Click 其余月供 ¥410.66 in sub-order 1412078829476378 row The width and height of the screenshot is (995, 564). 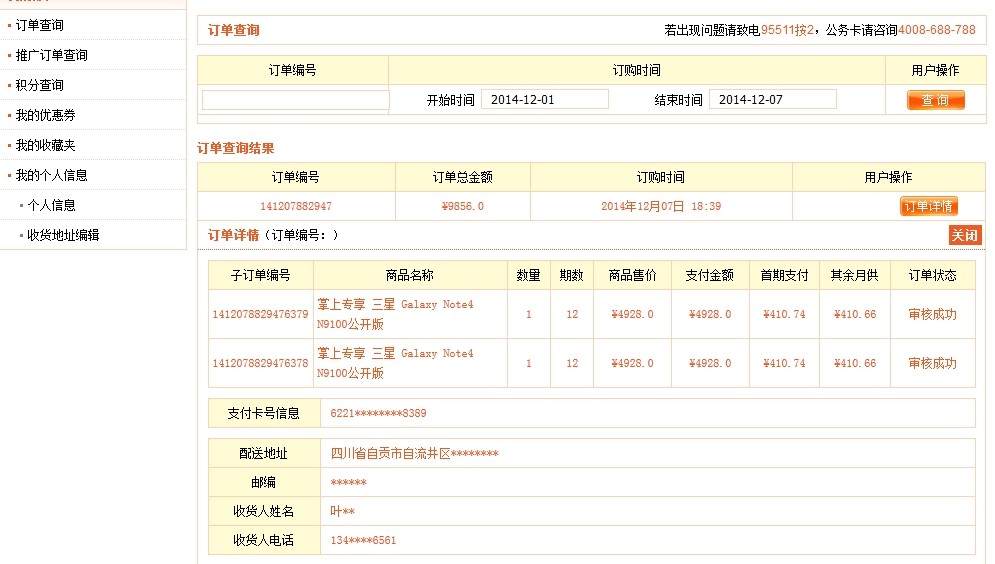(855, 364)
